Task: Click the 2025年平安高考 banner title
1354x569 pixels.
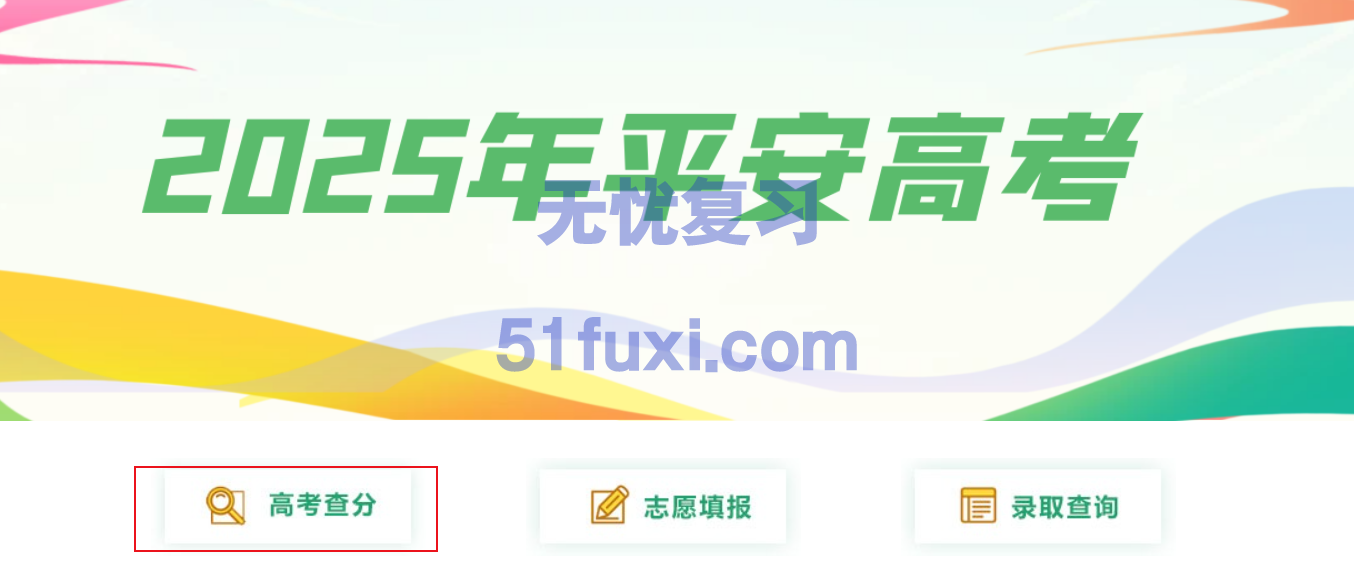Action: [640, 167]
